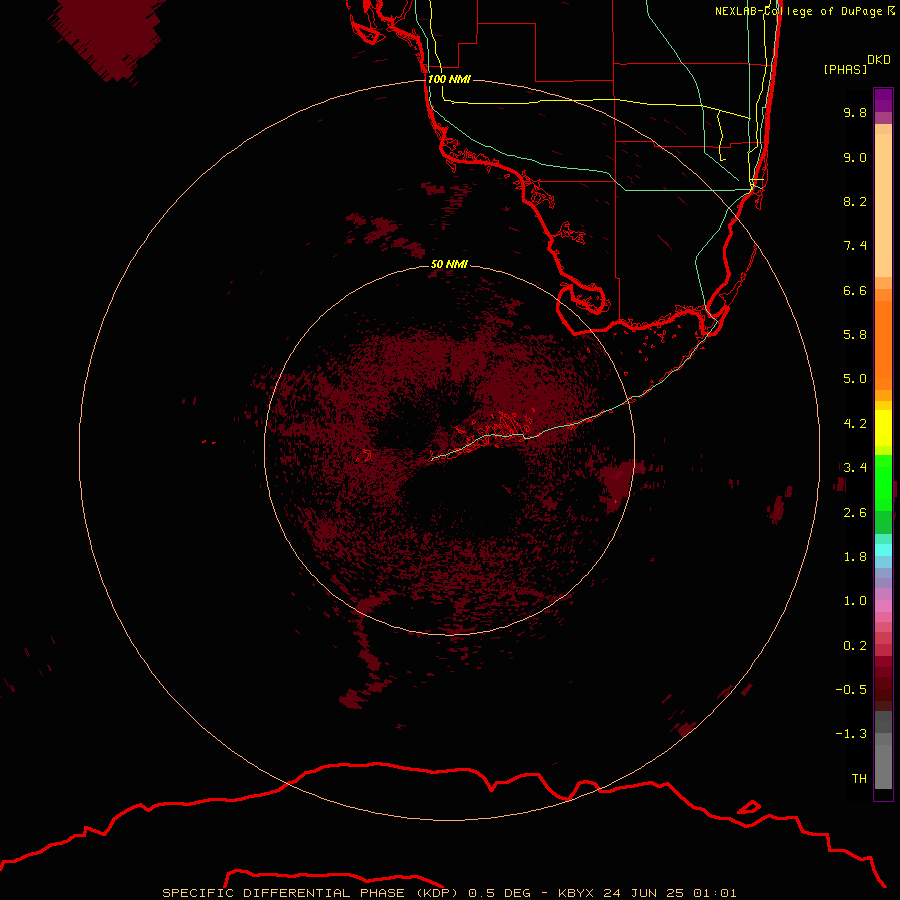Select the pink color bar segment
This screenshot has width=900, height=900.
(883, 606)
